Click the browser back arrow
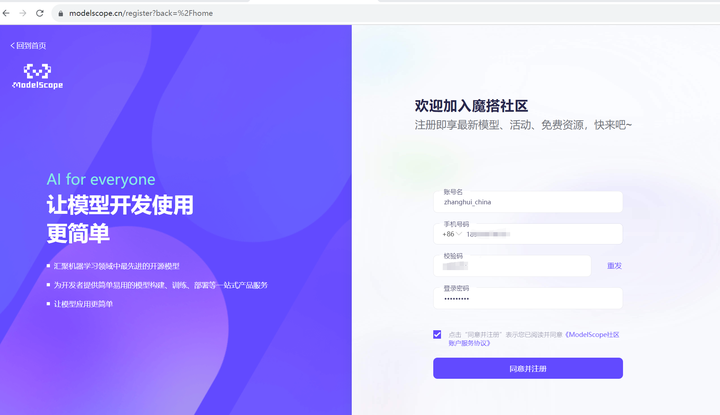Viewport: 720px width, 415px height. (x=6, y=13)
